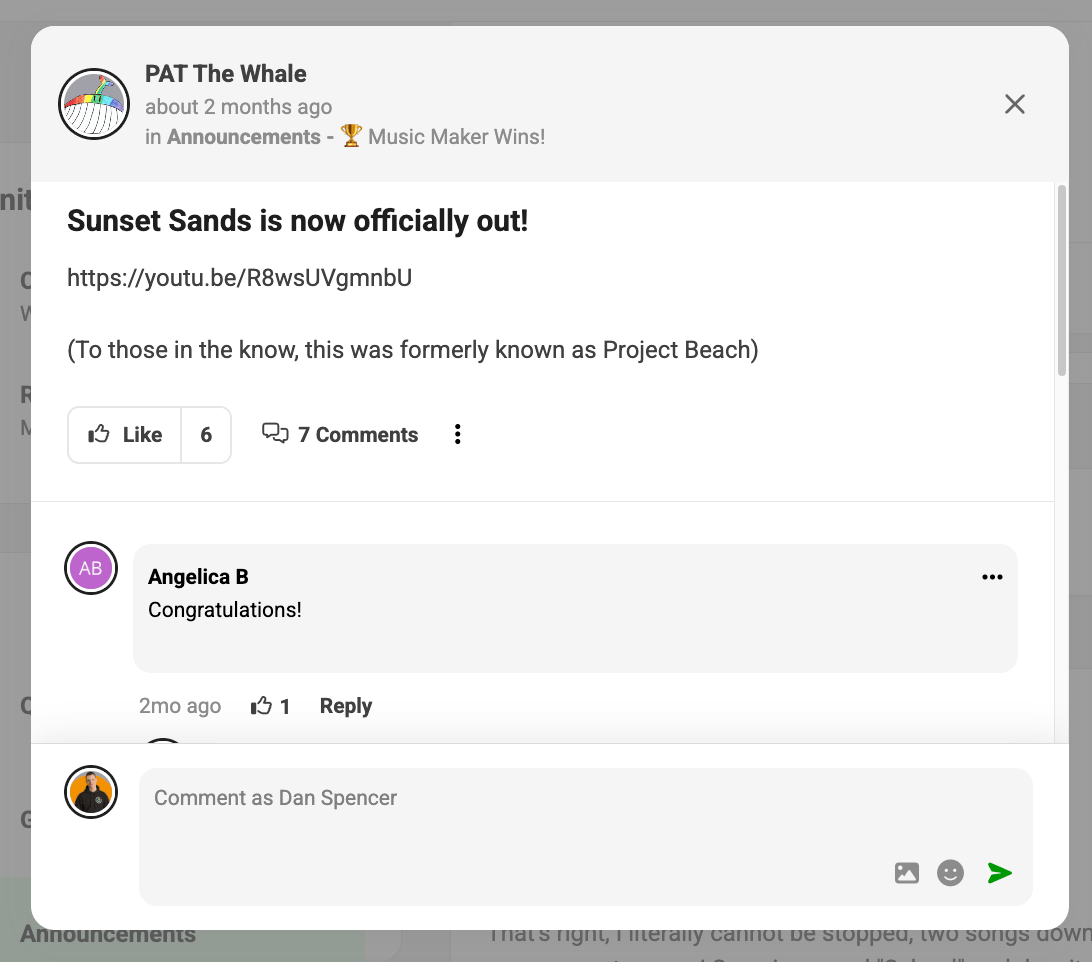The height and width of the screenshot is (962, 1092).
Task: Open post options three-dot menu
Action: click(457, 434)
